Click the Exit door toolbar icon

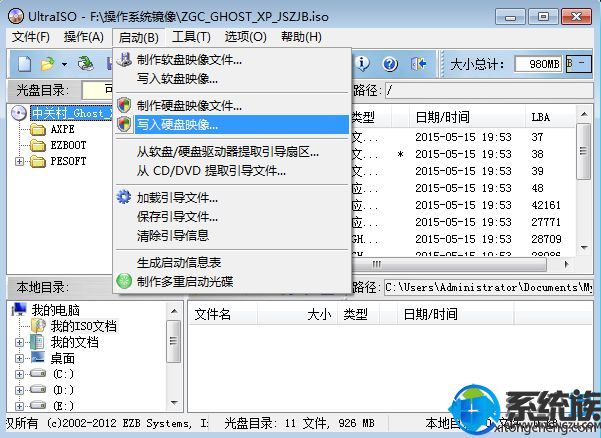[418, 64]
